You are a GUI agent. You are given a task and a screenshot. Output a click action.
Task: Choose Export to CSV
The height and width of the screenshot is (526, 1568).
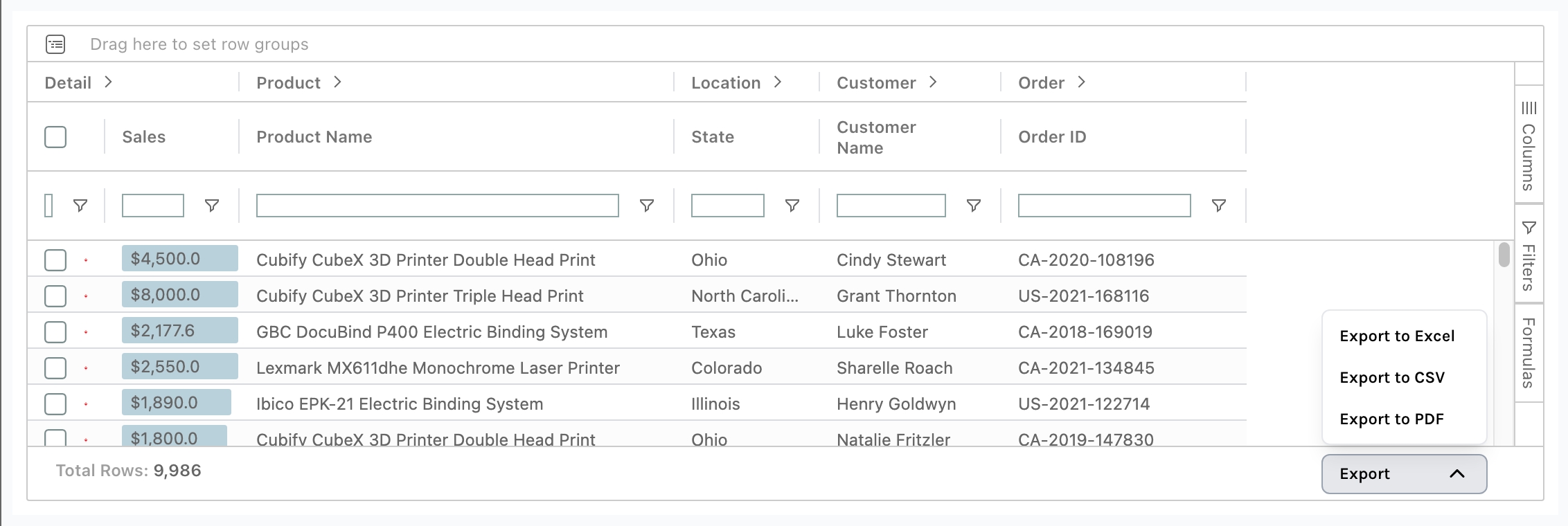1392,378
